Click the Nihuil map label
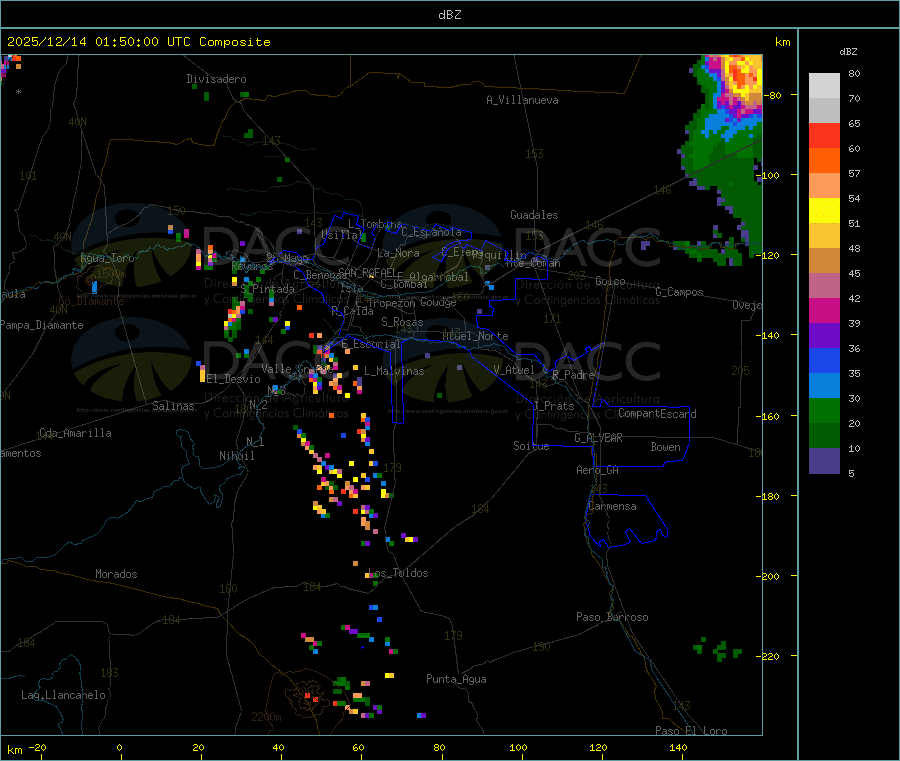900x761 pixels. (236, 456)
